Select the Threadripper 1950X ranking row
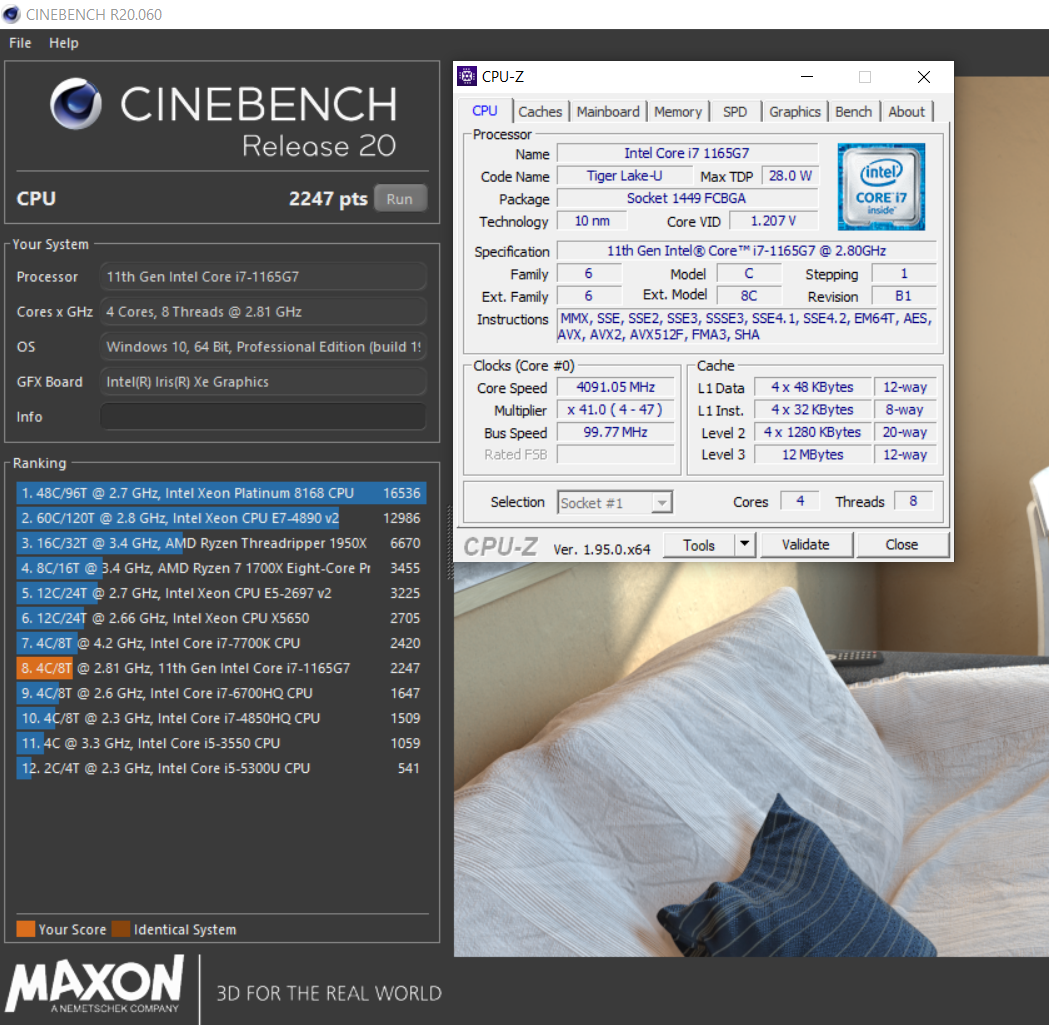The width and height of the screenshot is (1049, 1025). point(221,543)
